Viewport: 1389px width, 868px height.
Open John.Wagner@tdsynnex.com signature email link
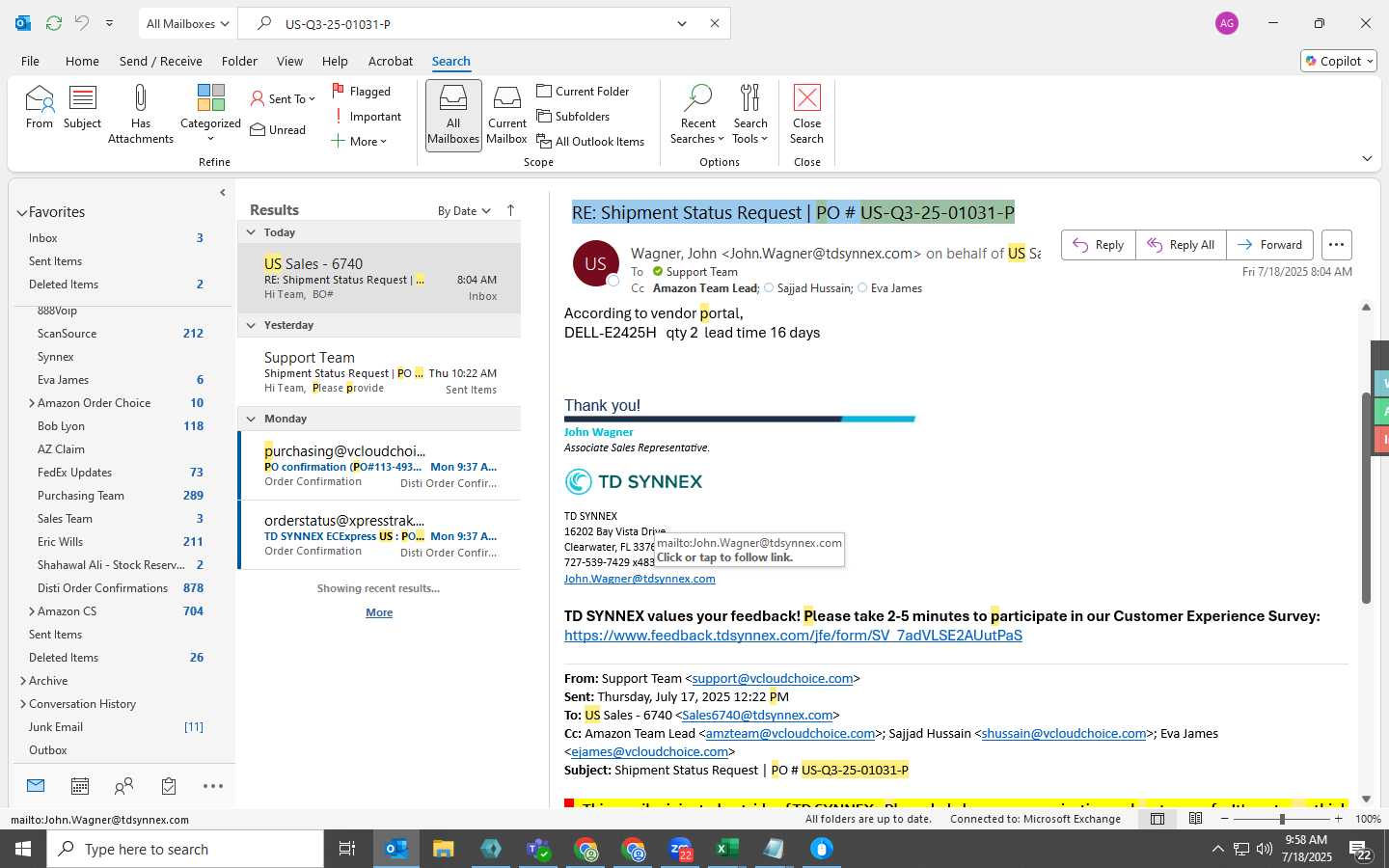(x=640, y=579)
